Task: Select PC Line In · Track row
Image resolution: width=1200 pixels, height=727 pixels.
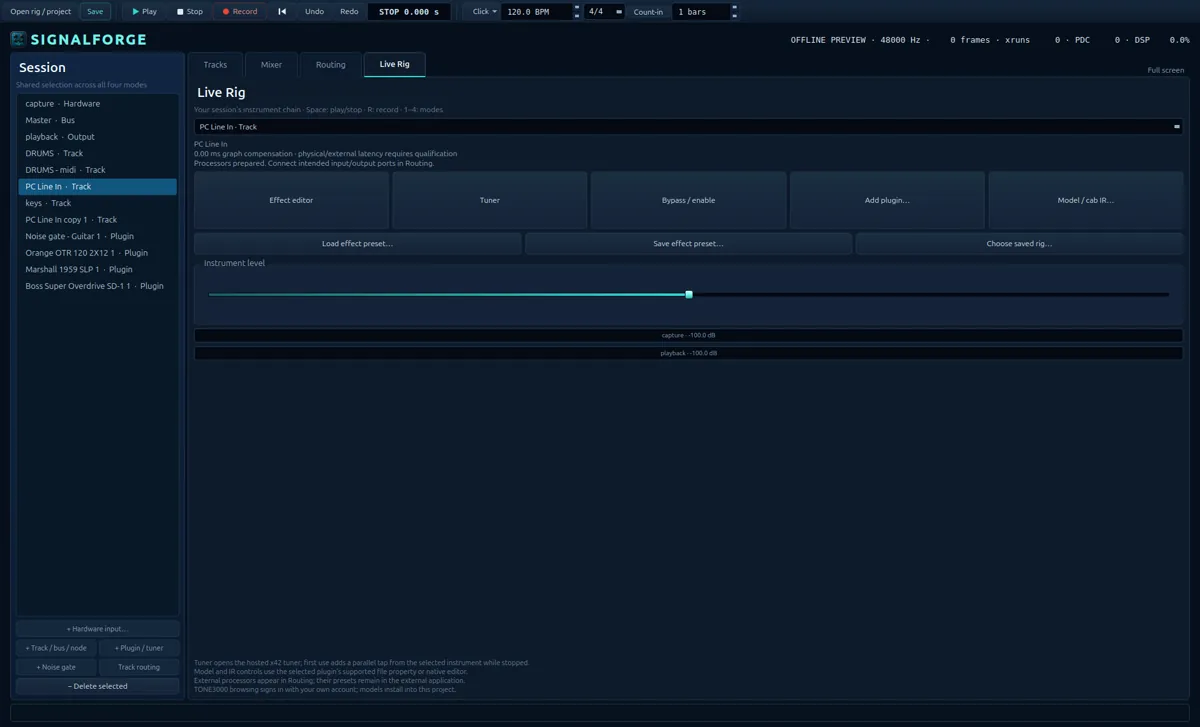Action: point(97,187)
